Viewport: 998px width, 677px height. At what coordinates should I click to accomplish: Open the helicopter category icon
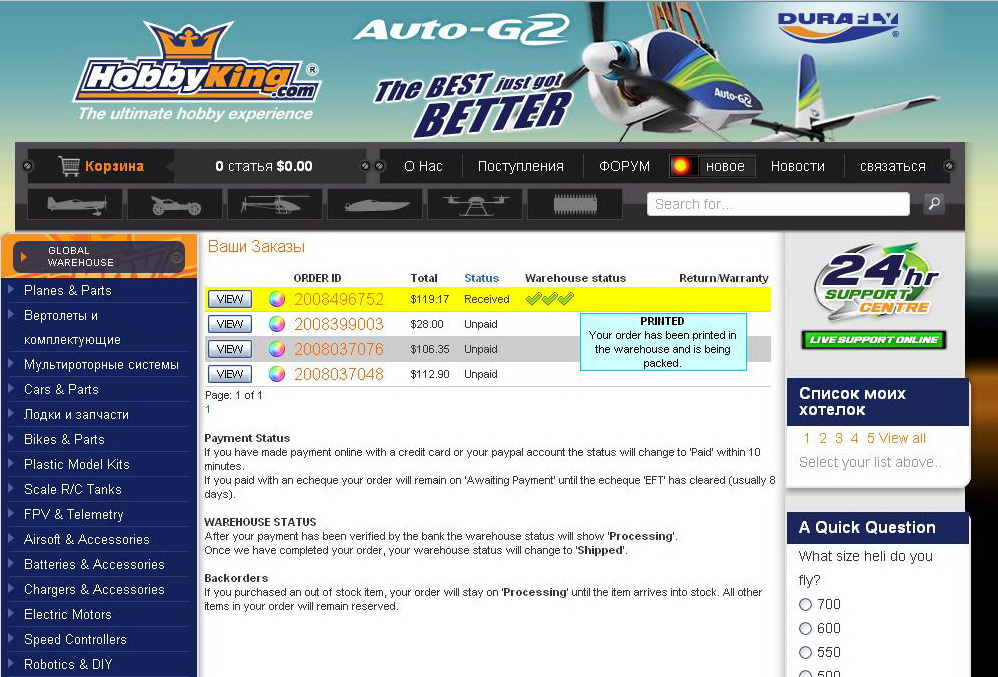coord(276,204)
